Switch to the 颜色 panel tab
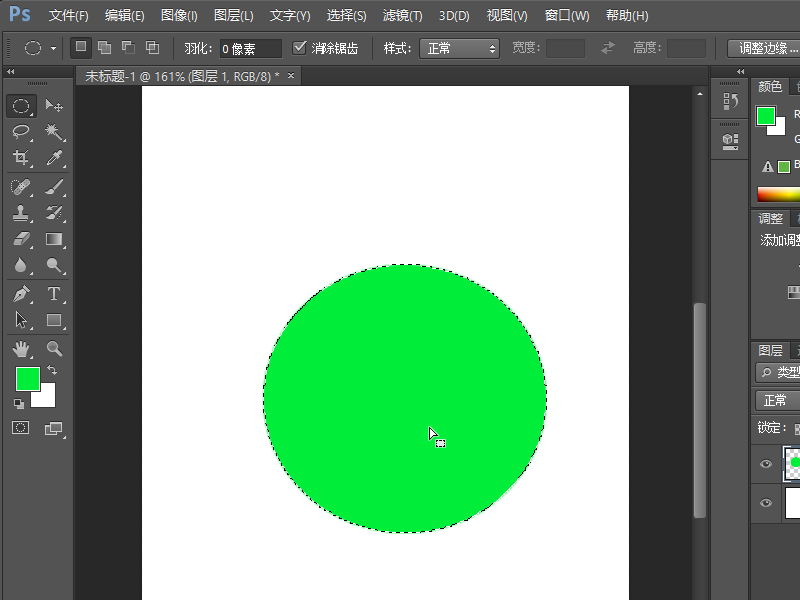 (x=770, y=86)
